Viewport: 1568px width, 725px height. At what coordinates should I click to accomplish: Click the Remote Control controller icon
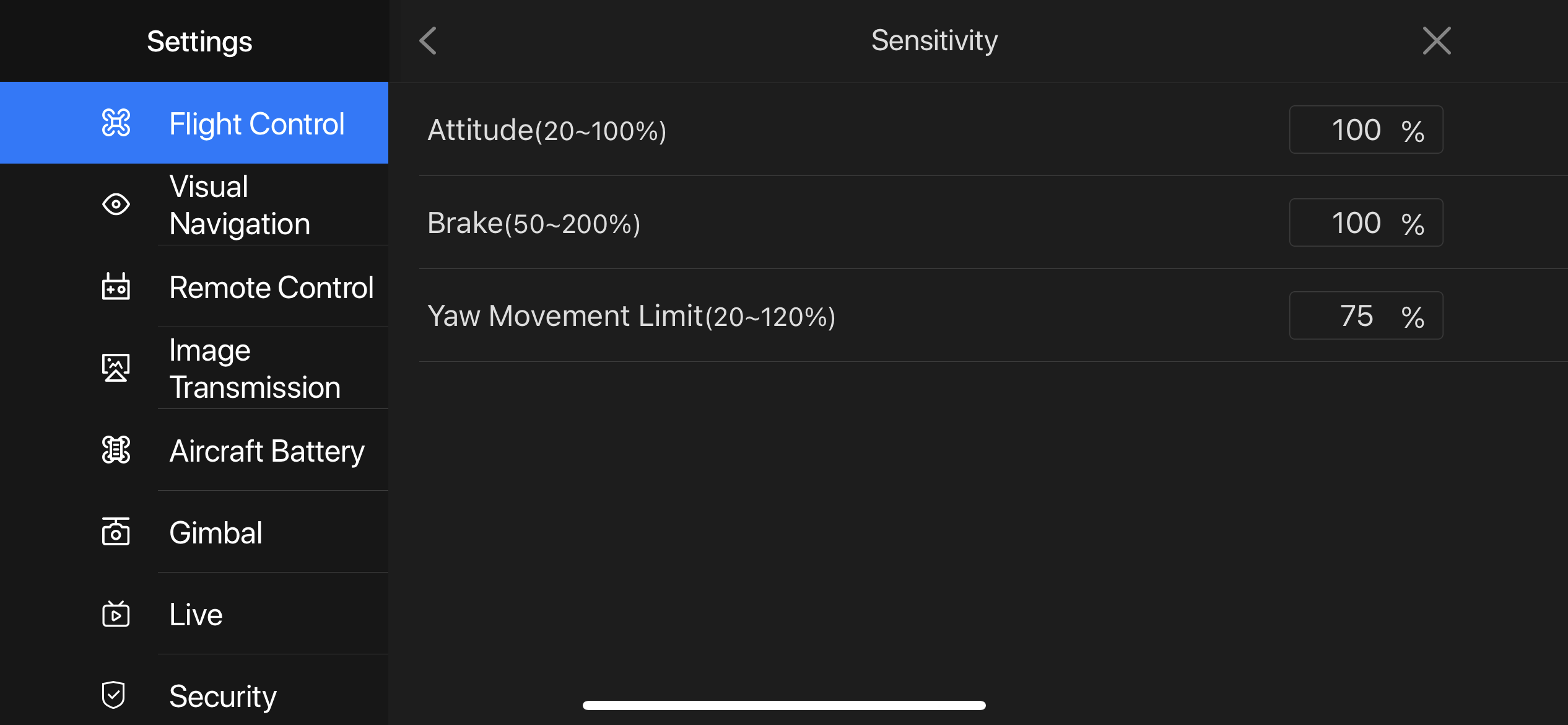[116, 286]
